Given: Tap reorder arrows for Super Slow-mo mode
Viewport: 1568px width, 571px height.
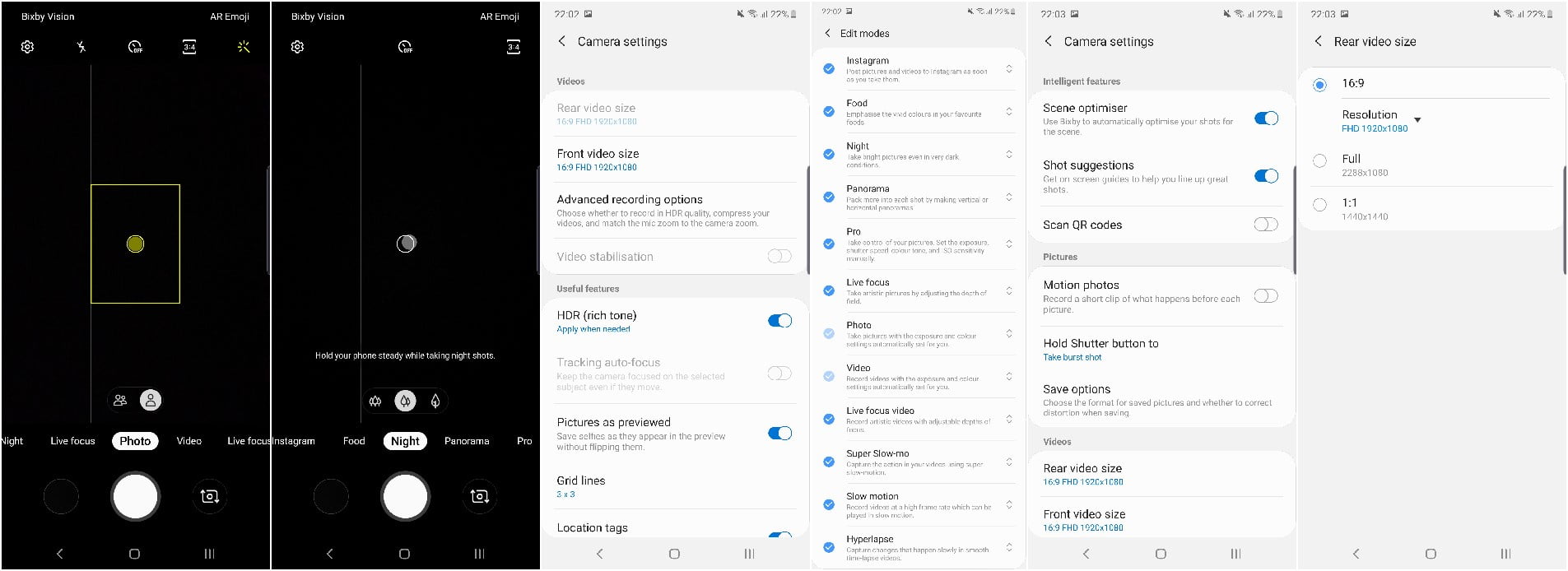Looking at the screenshot, I should (x=1009, y=462).
